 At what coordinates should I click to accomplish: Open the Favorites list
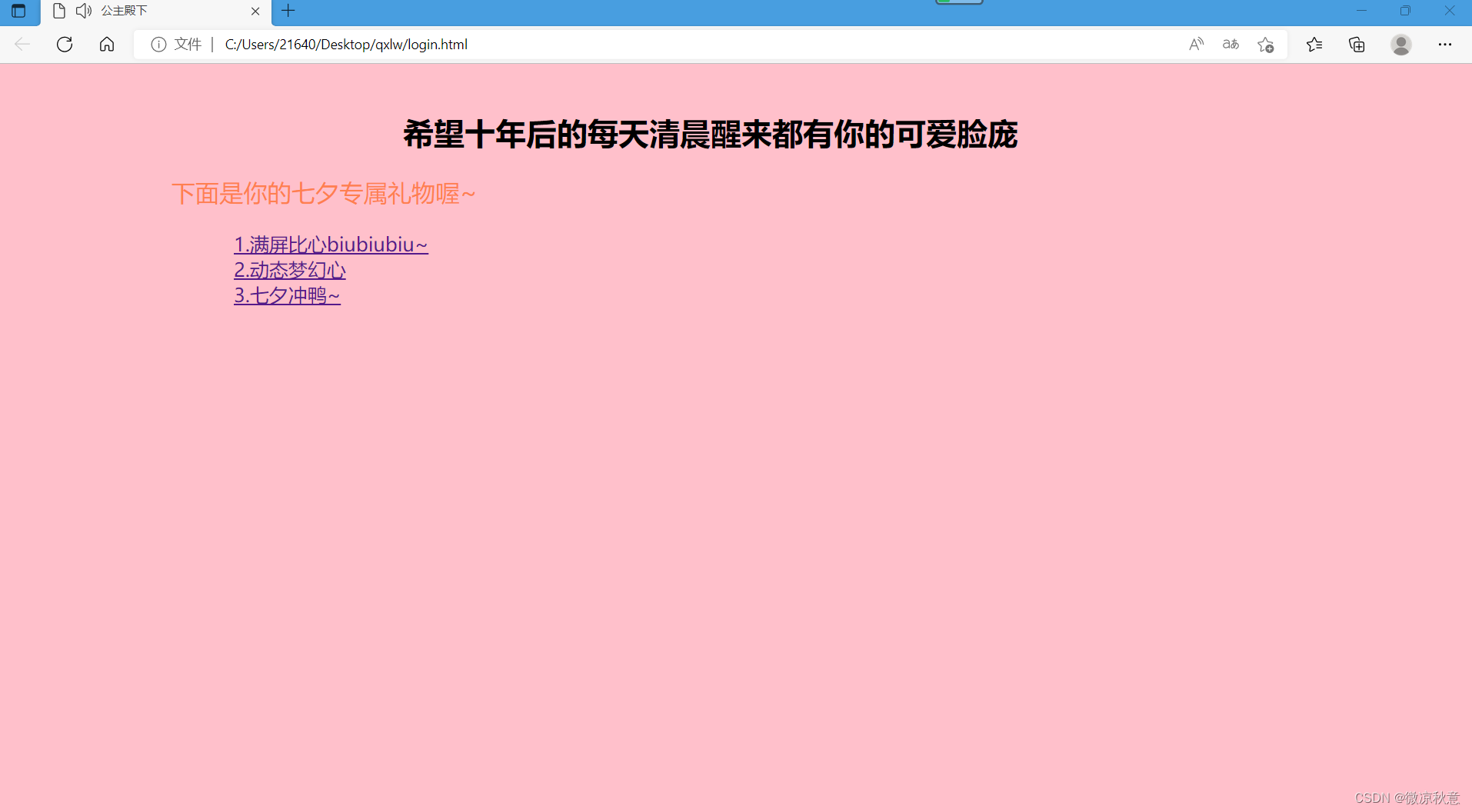[1314, 45]
